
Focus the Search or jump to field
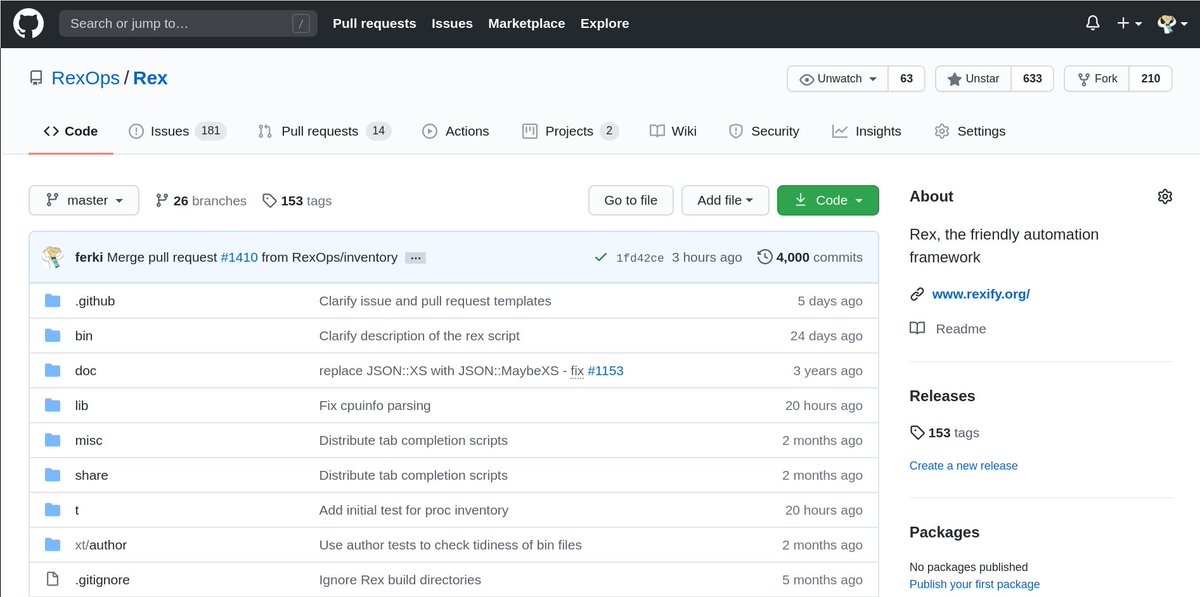[188, 23]
